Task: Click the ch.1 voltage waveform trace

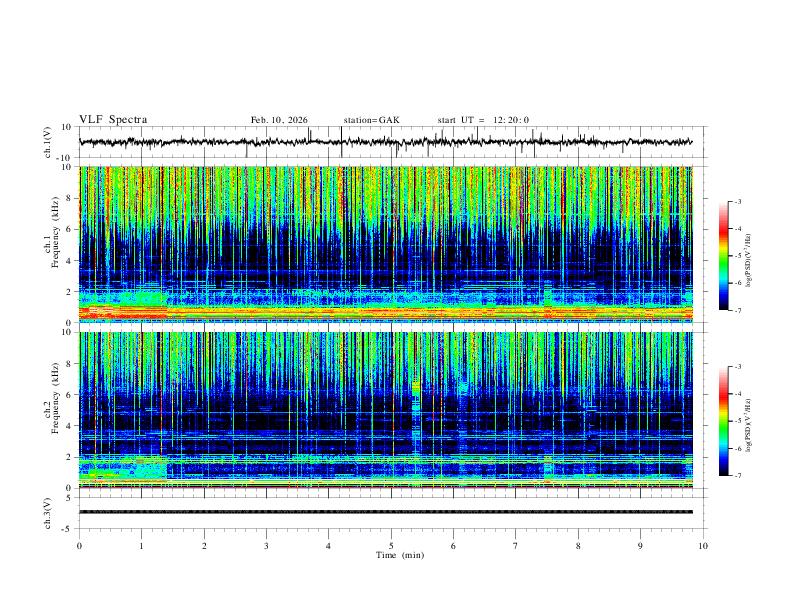Action: point(385,142)
